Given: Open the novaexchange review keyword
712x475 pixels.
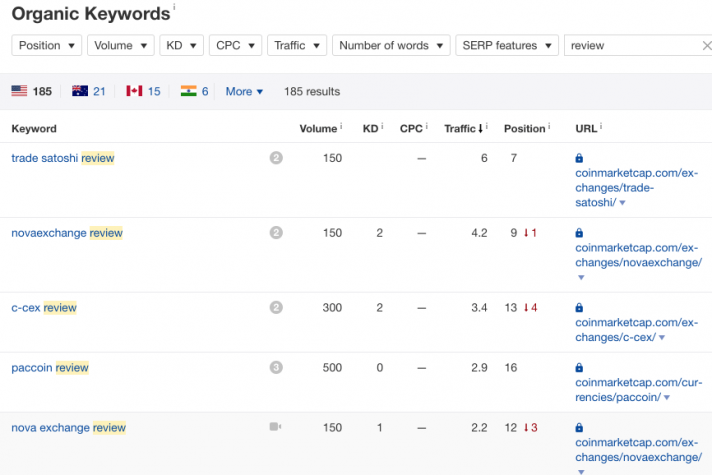Looking at the screenshot, I should click(x=67, y=233).
